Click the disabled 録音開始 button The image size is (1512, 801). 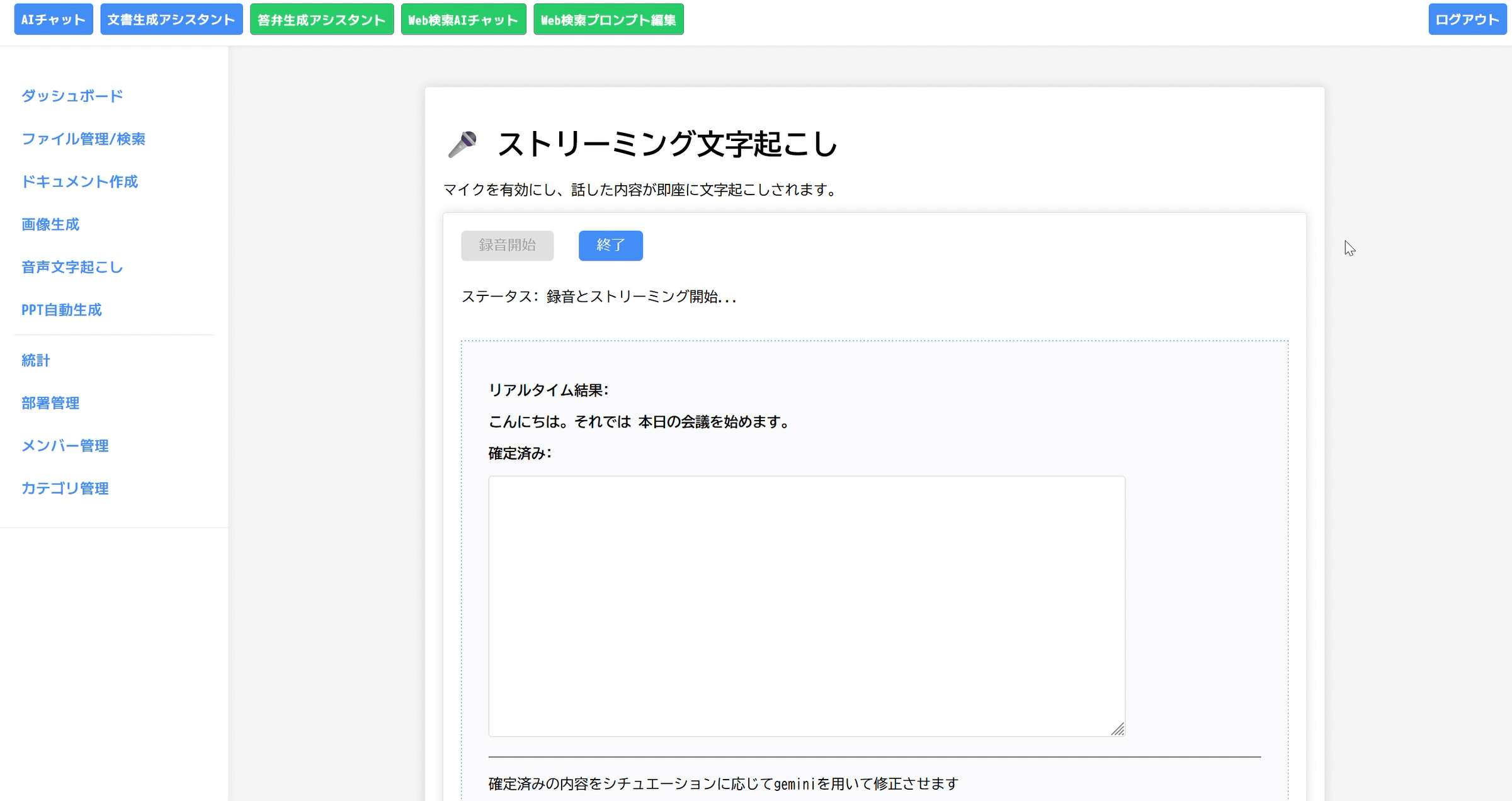(507, 245)
